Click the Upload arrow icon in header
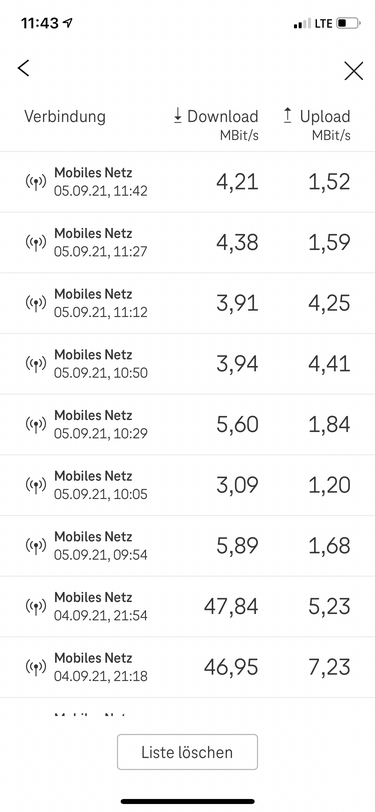375x812 pixels. [x=287, y=115]
